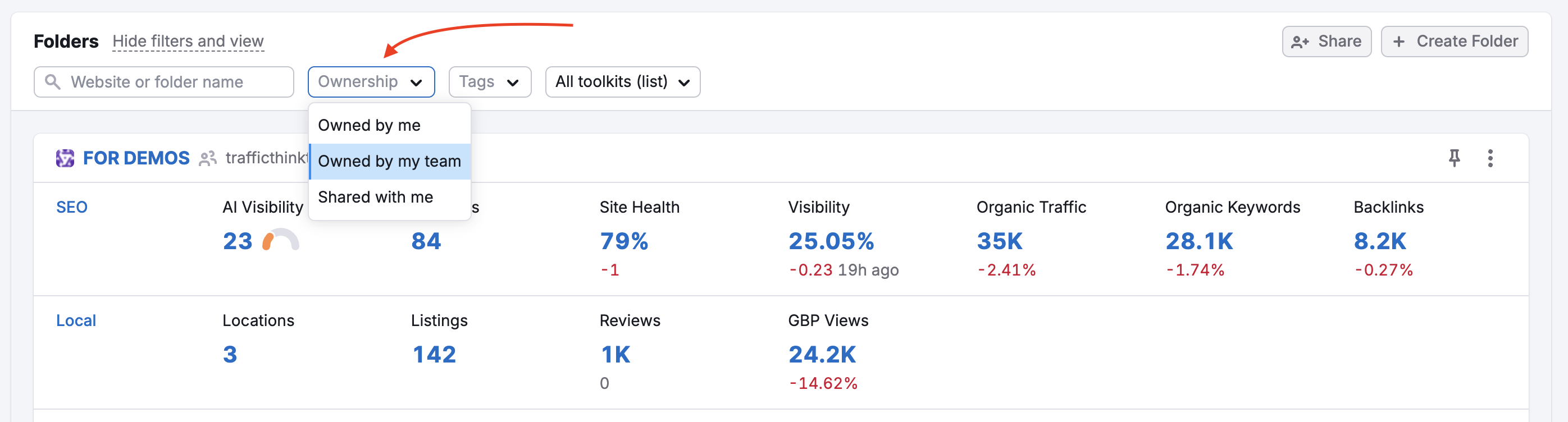Open the Local toolkit link

tap(76, 320)
